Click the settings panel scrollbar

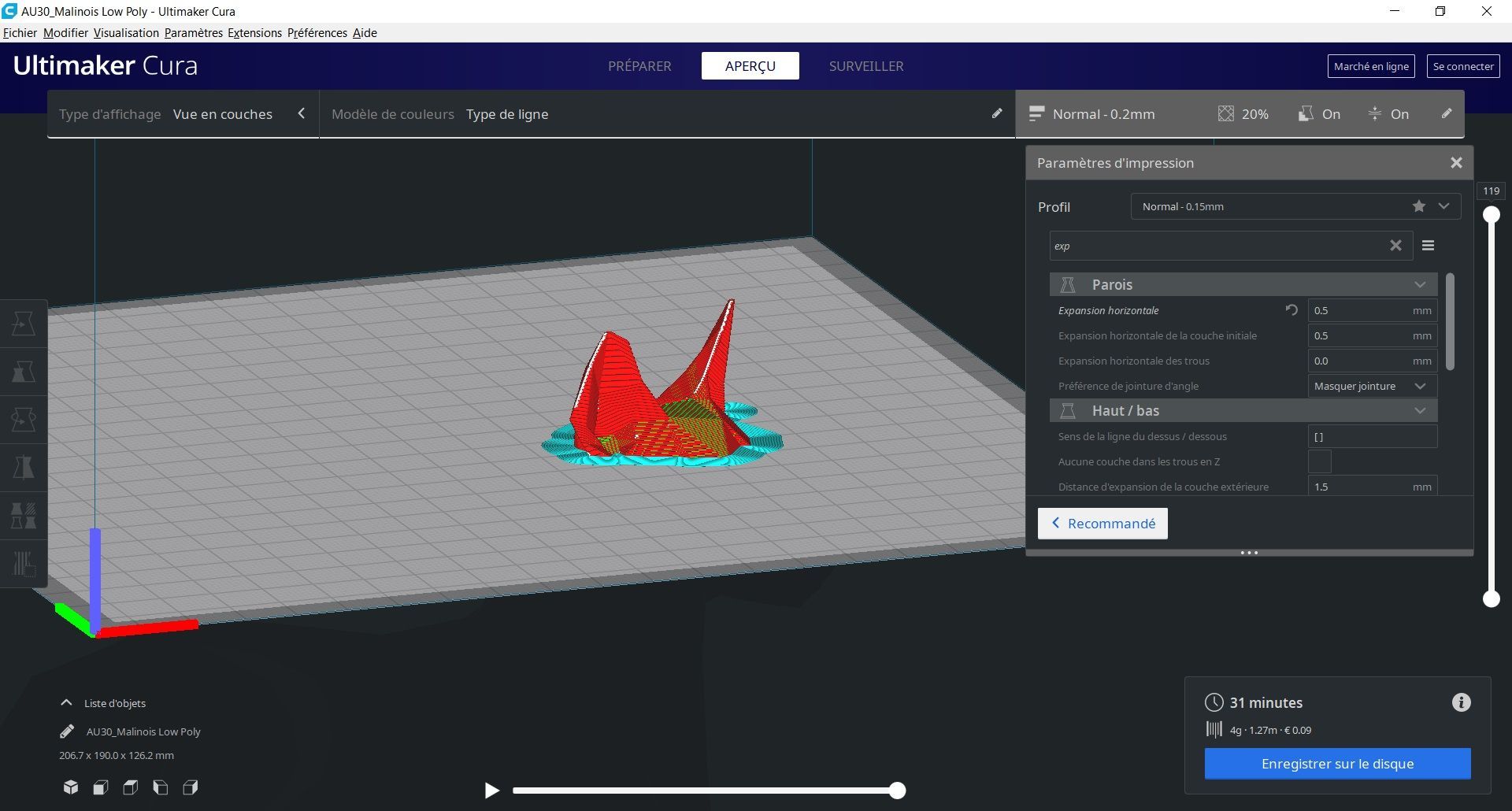(x=1450, y=321)
